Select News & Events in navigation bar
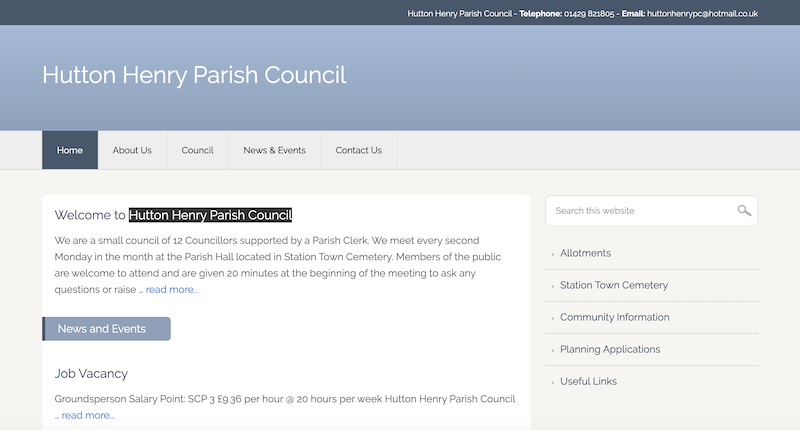Viewport: 800px width, 430px height. pos(274,150)
